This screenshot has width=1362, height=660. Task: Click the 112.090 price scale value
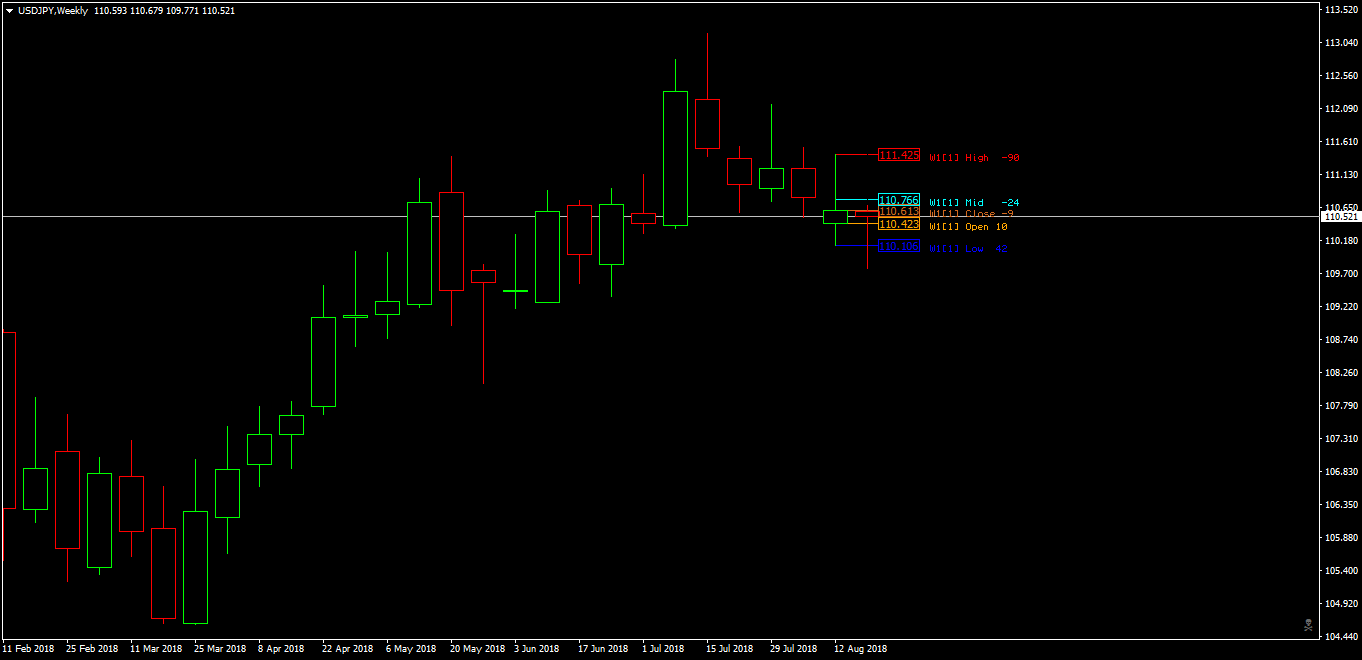(x=1341, y=109)
